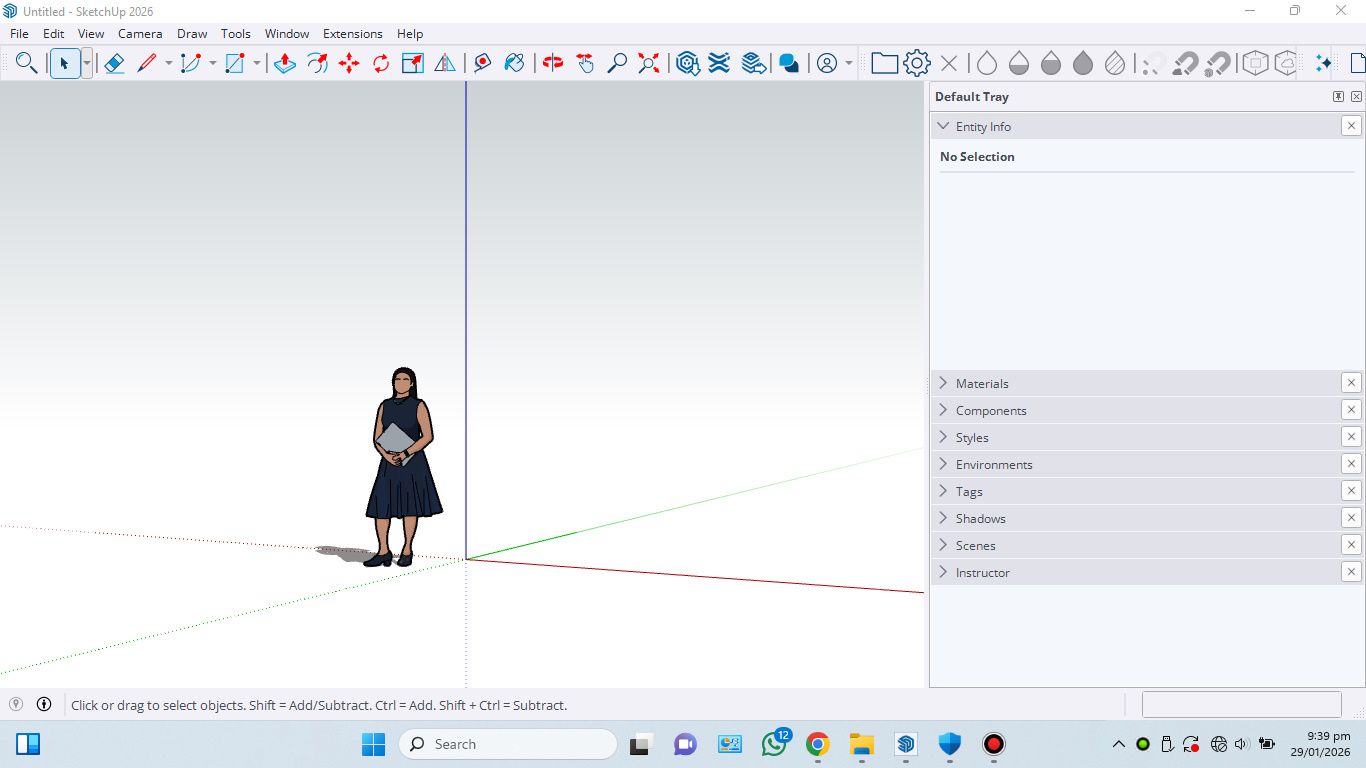
Task: Click the toolbar X delete icon
Action: click(949, 63)
